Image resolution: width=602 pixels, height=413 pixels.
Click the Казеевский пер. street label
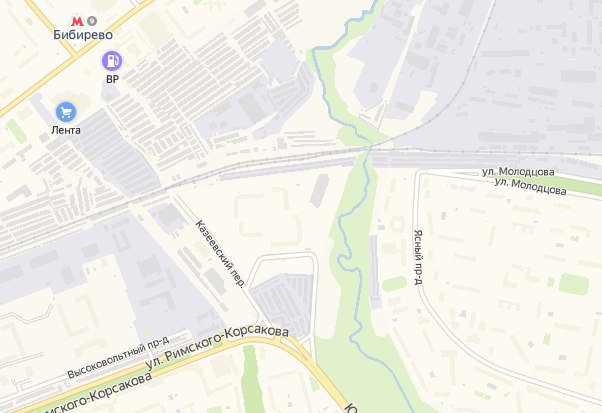coord(220,253)
